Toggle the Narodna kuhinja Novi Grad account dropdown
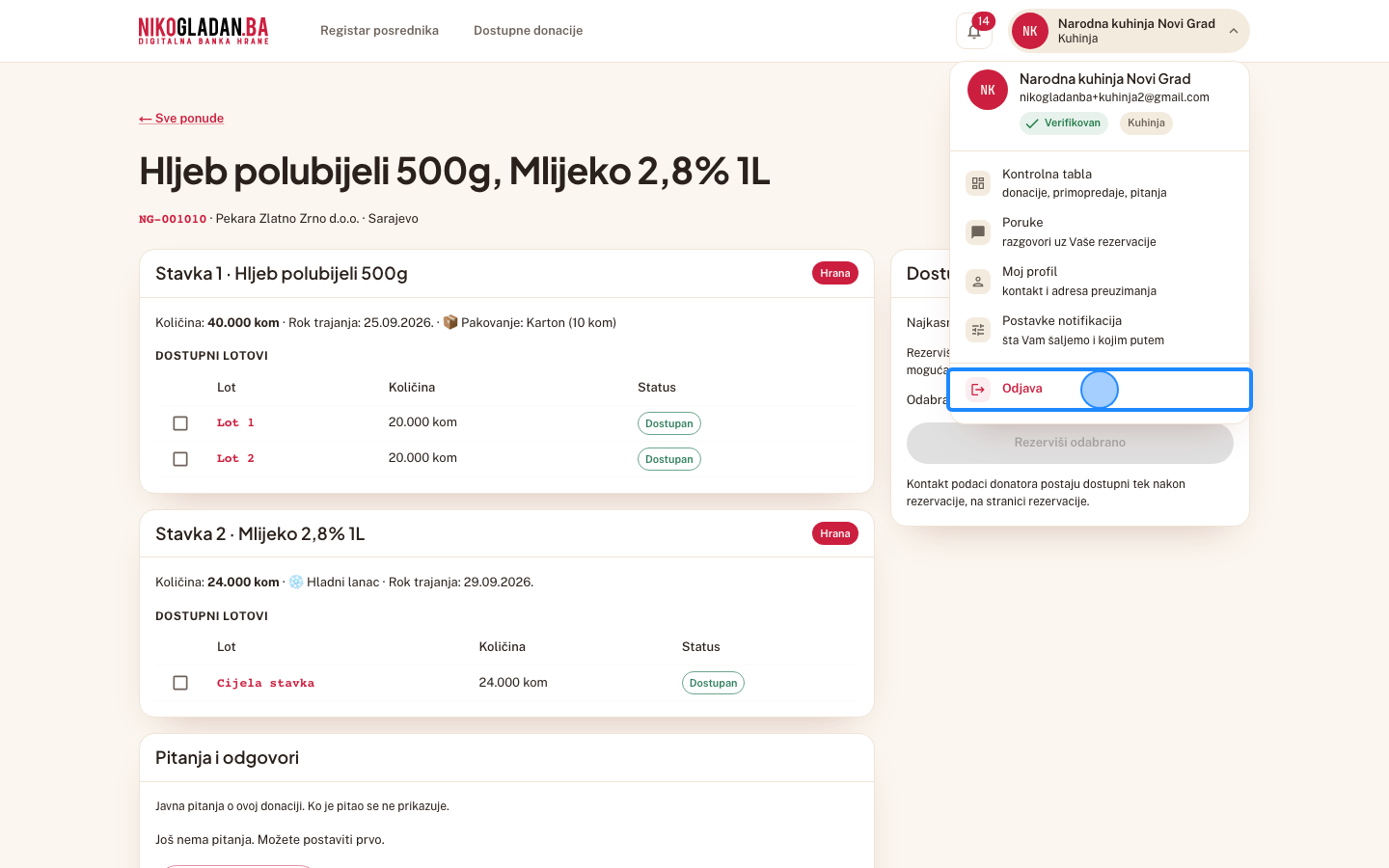Image resolution: width=1389 pixels, height=868 pixels. (1129, 31)
